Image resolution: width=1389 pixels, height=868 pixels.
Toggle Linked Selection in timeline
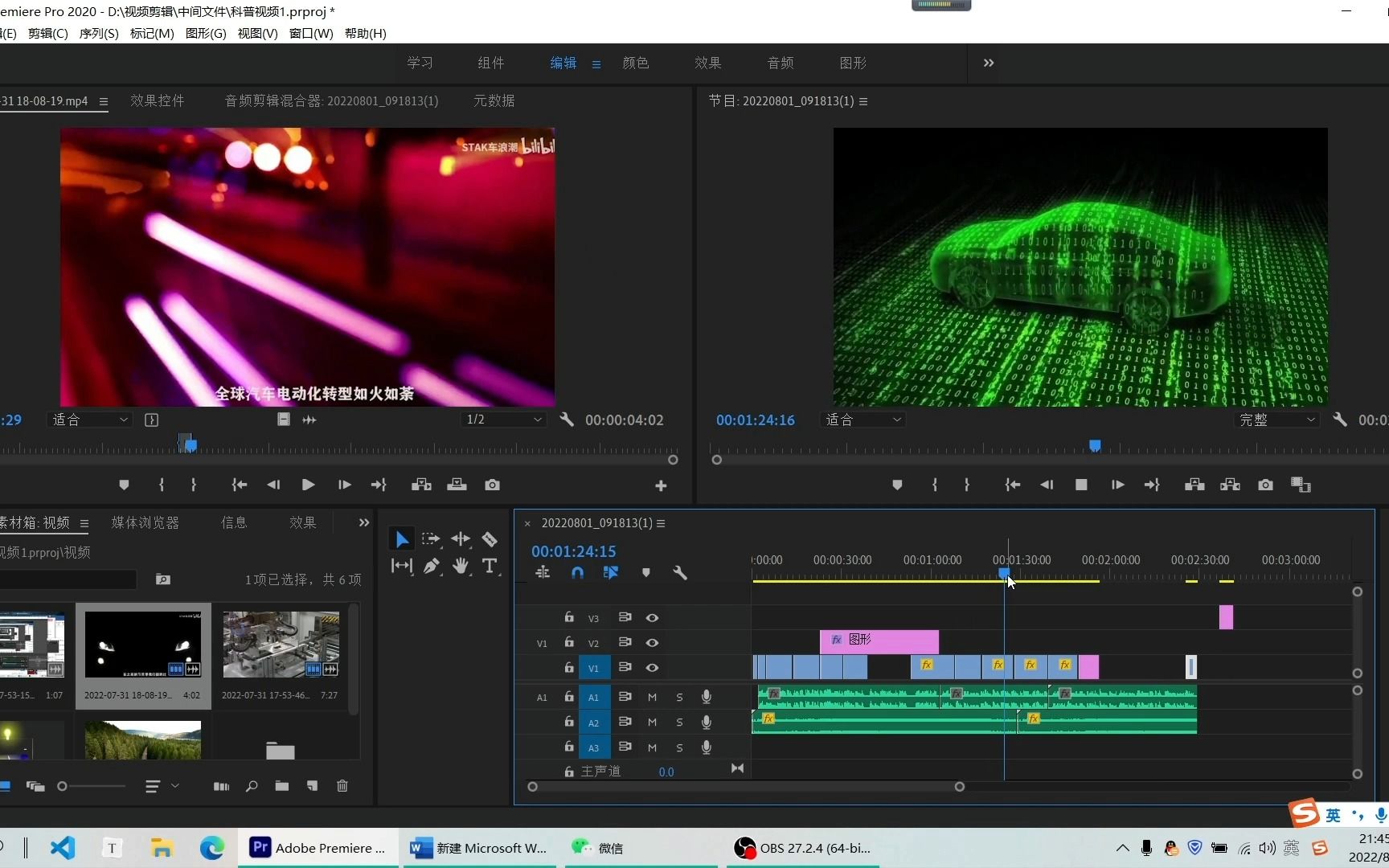point(611,573)
